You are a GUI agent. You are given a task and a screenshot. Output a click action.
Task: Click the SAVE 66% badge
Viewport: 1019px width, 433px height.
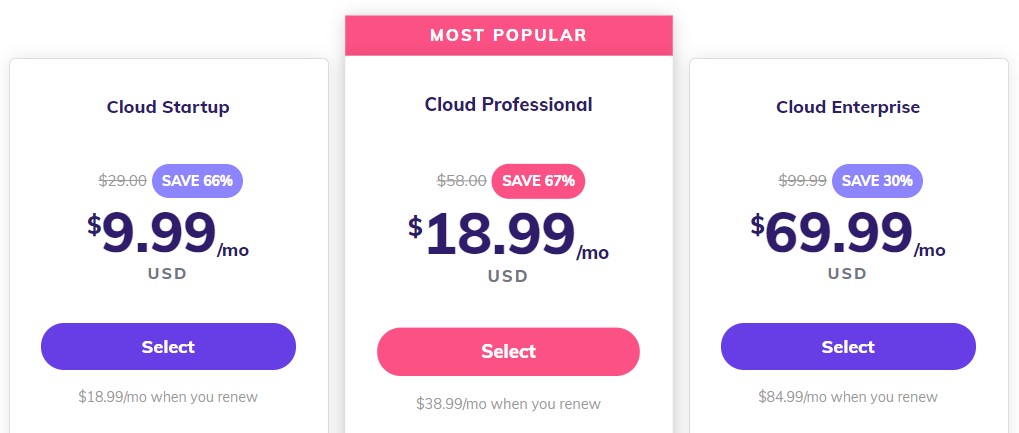pos(197,181)
